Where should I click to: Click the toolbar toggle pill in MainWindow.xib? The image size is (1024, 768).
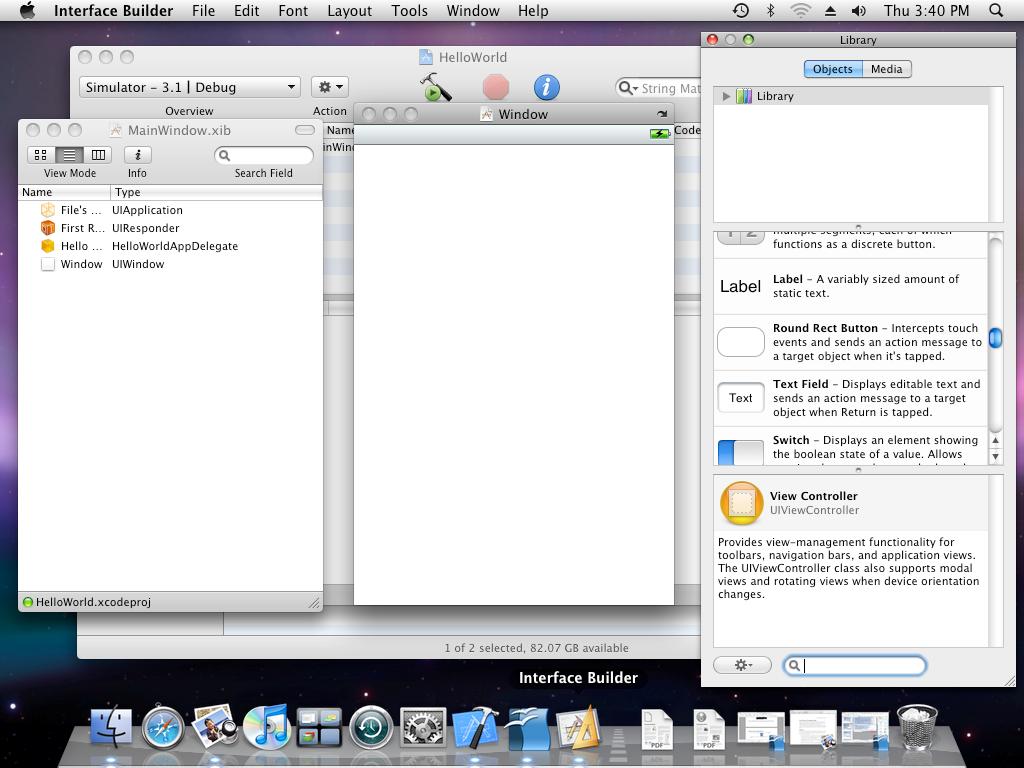tap(305, 130)
